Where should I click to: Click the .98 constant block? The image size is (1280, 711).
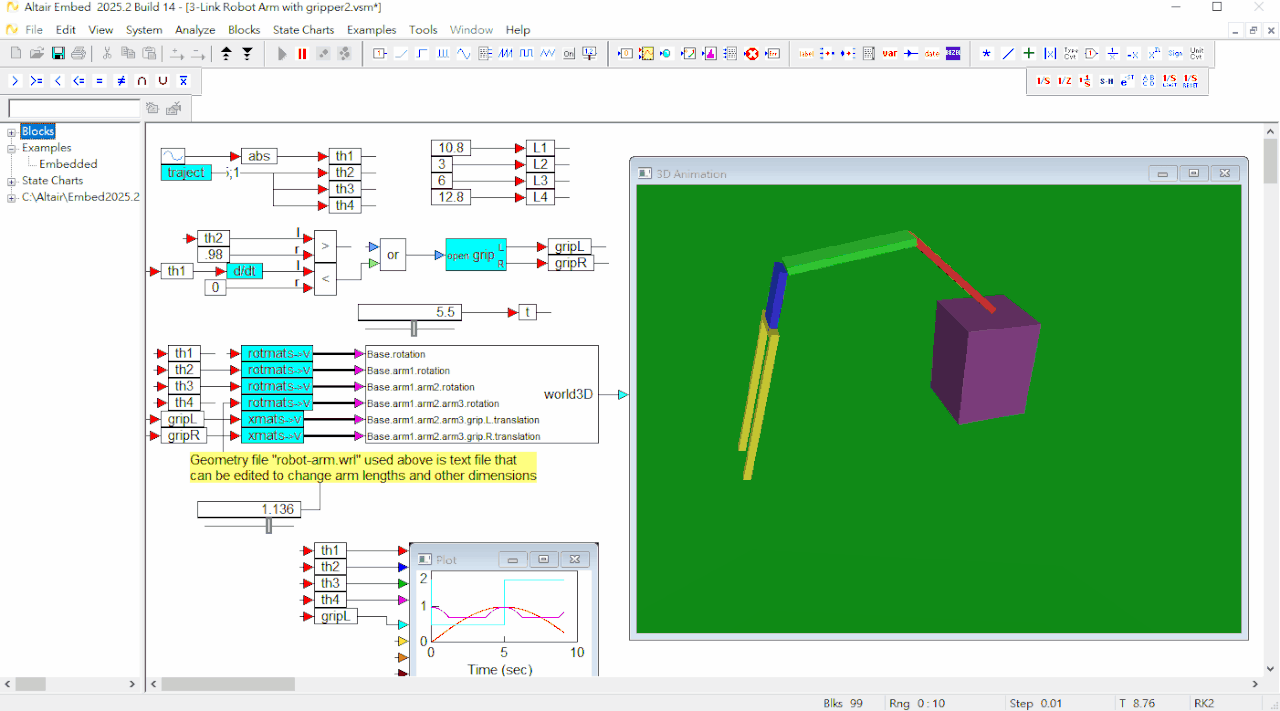[x=213, y=254]
